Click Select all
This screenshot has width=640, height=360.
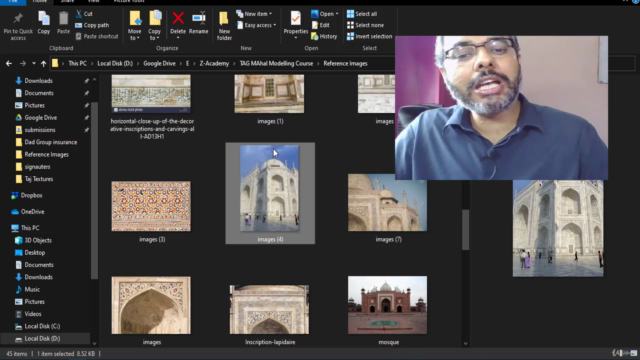[x=362, y=14]
